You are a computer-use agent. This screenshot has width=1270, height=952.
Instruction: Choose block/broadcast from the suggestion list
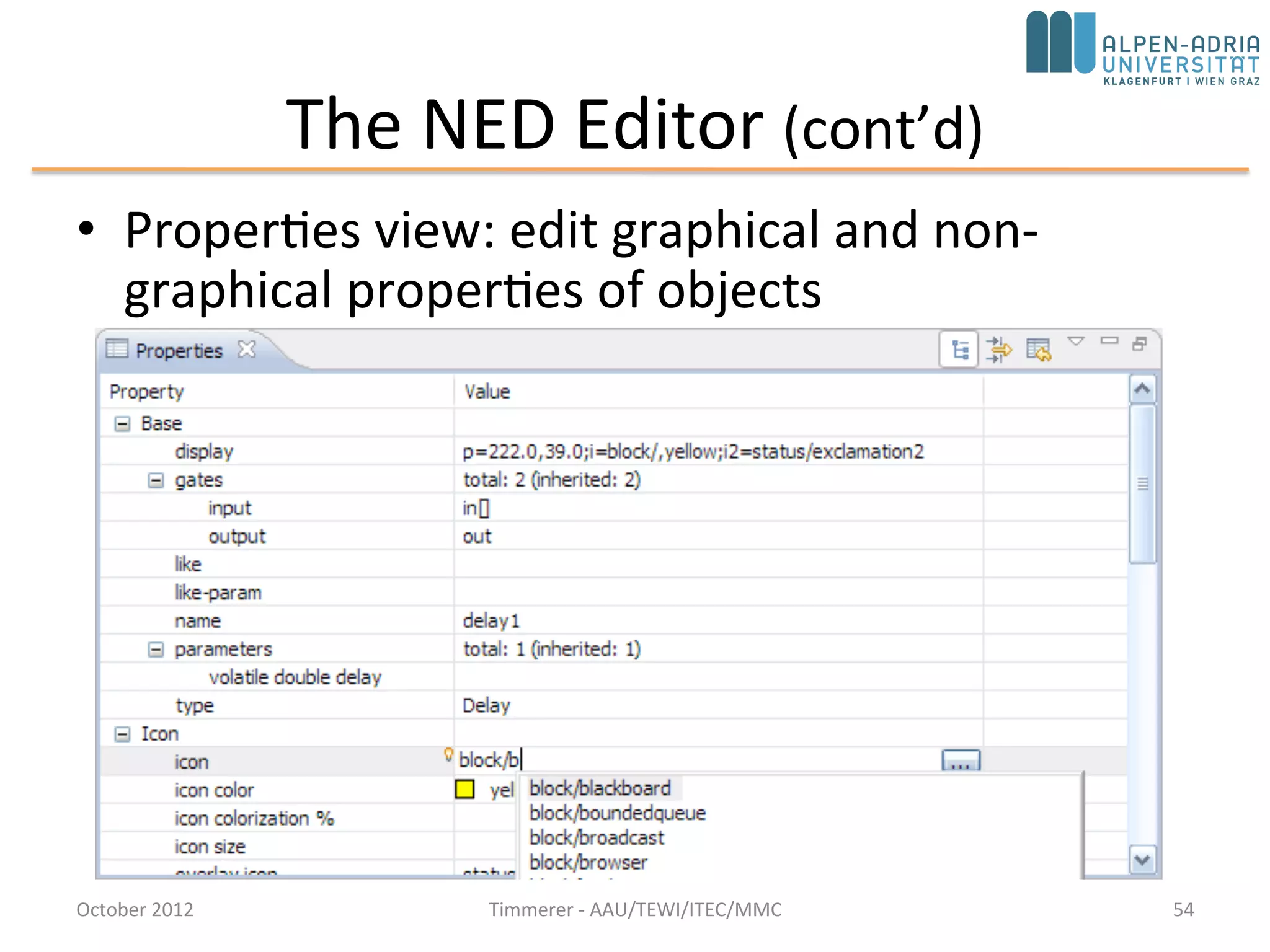[x=597, y=838]
